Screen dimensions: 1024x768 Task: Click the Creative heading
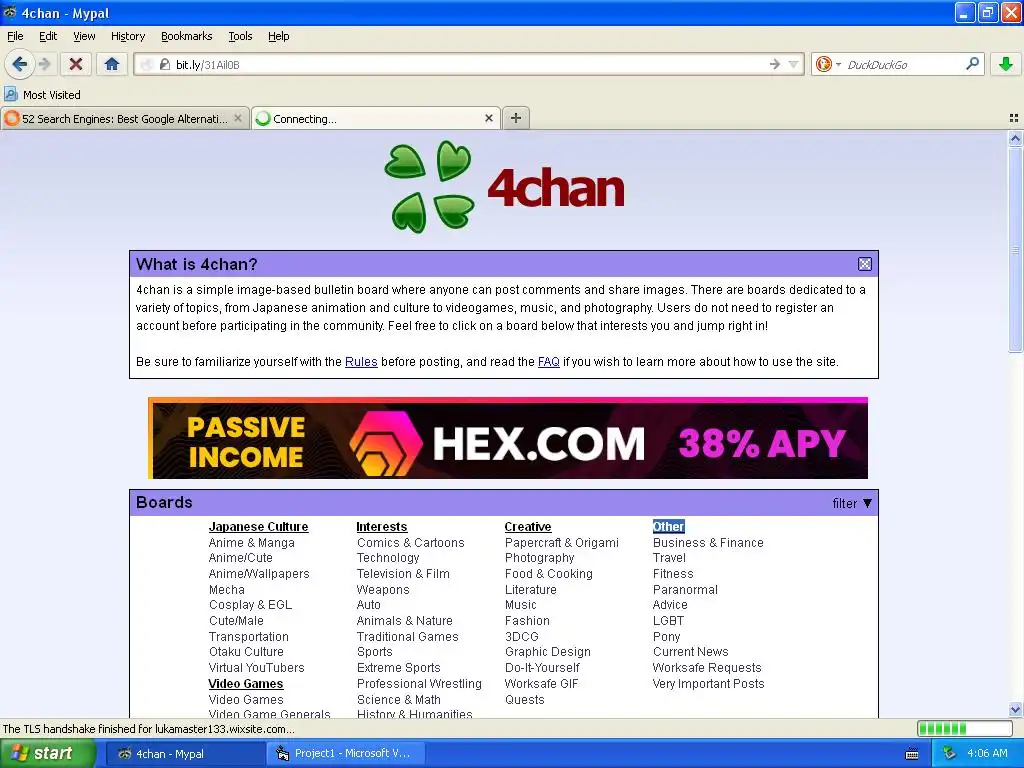(528, 526)
